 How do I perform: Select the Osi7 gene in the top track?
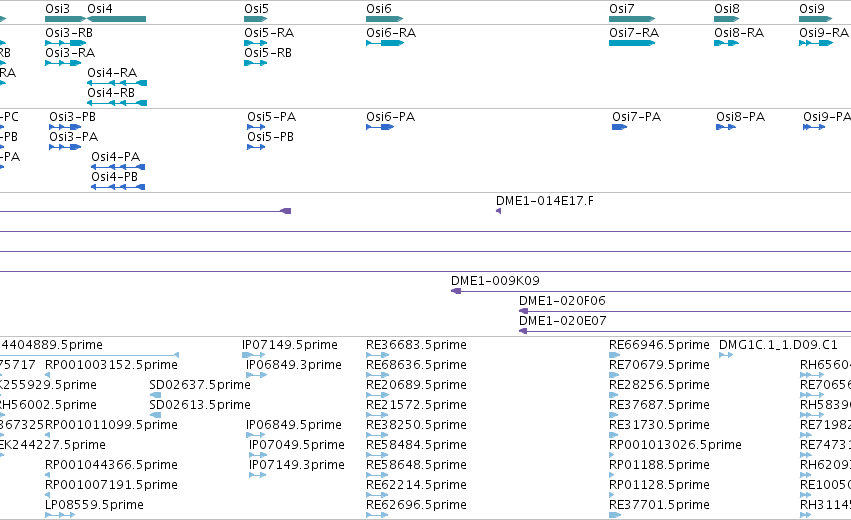pyautogui.click(x=632, y=19)
